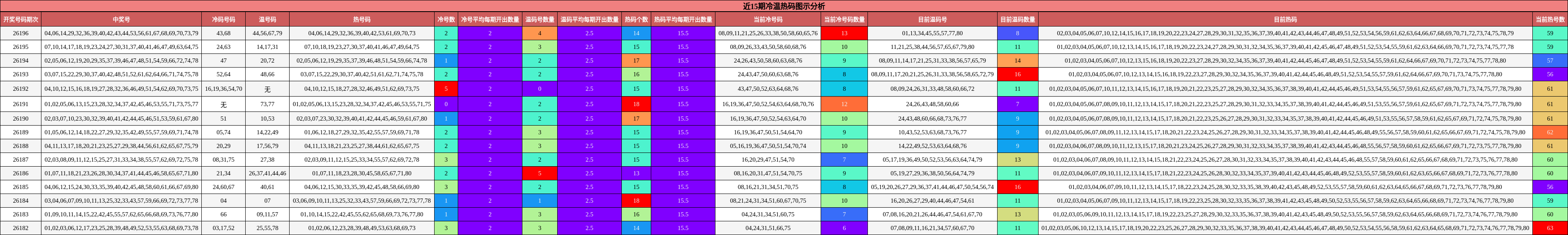
Task: Select issue number 26187
Action: point(21,160)
